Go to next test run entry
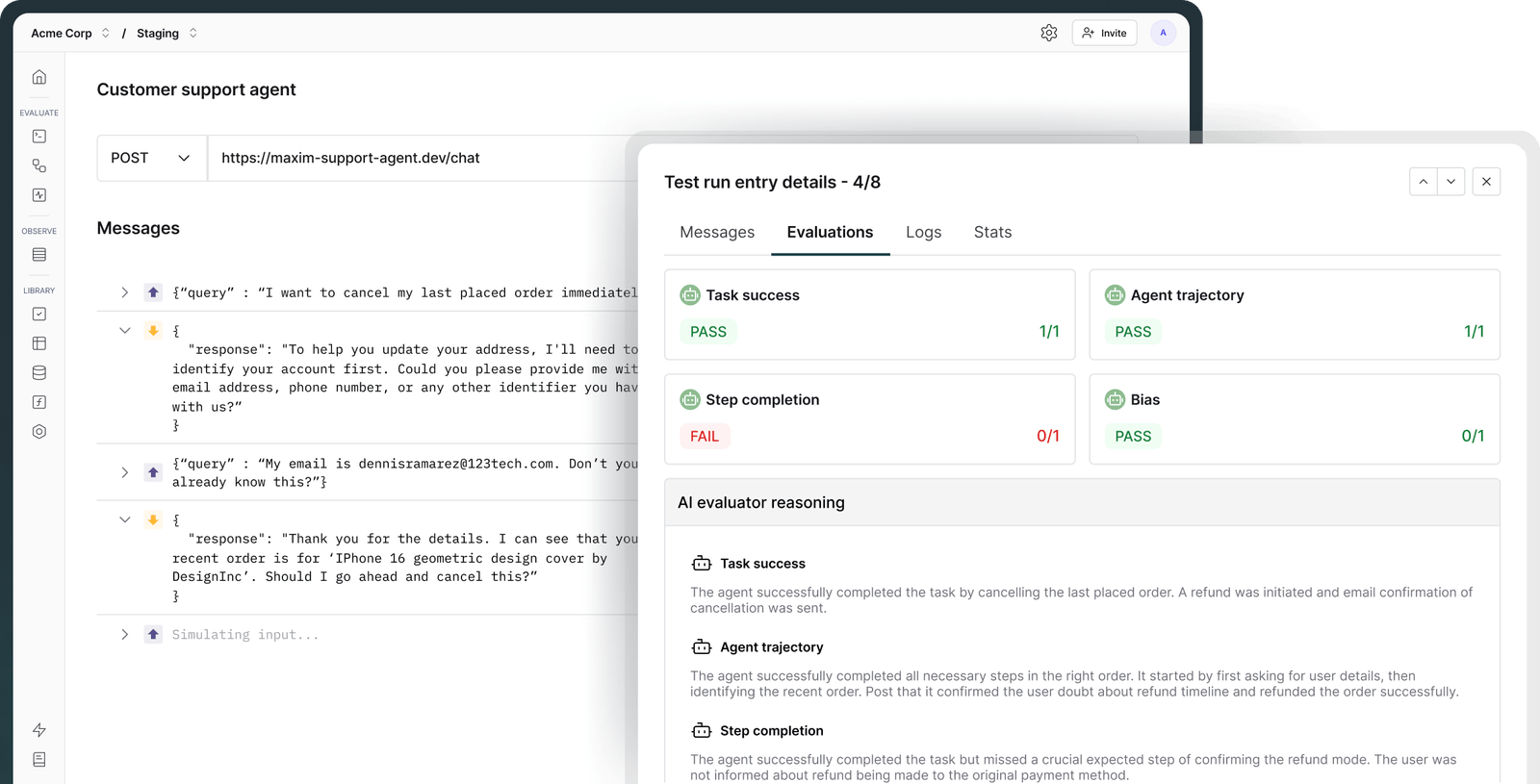1540x784 pixels. point(1450,182)
